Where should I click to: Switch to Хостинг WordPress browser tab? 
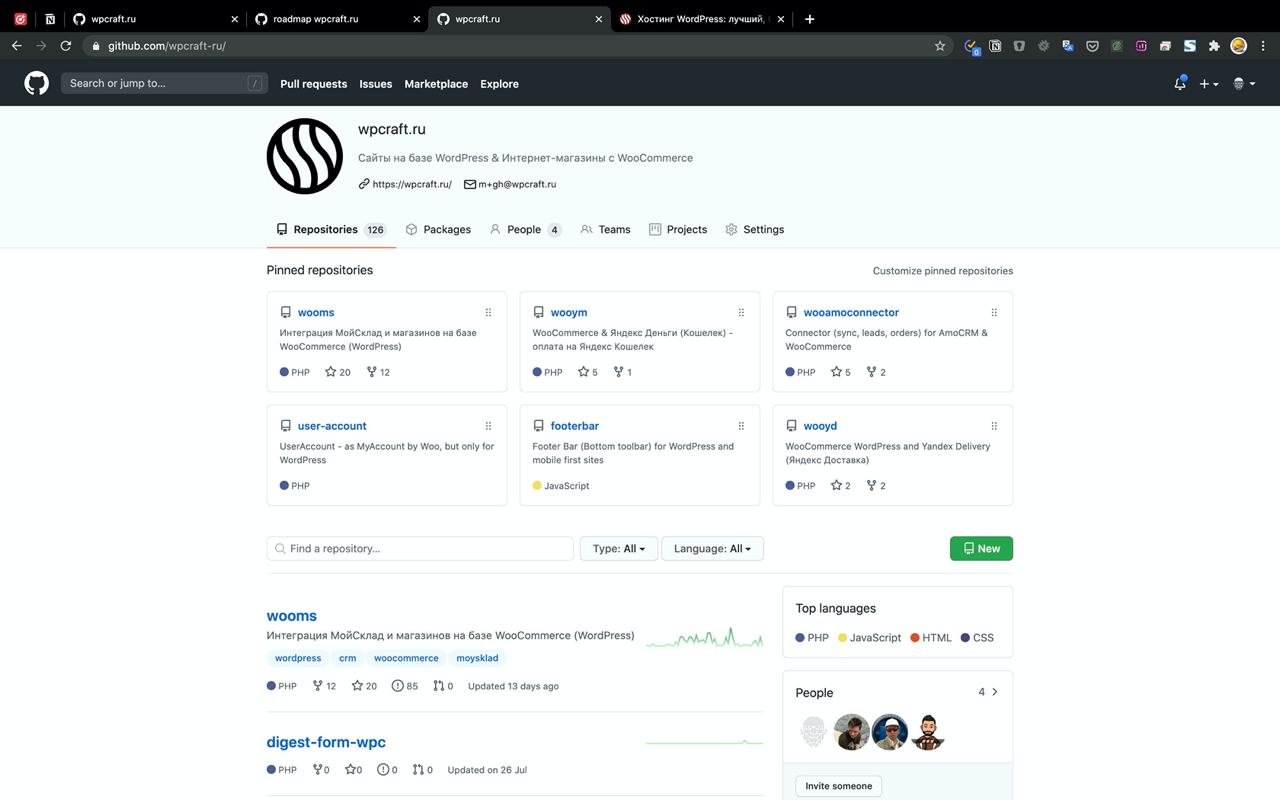point(701,18)
